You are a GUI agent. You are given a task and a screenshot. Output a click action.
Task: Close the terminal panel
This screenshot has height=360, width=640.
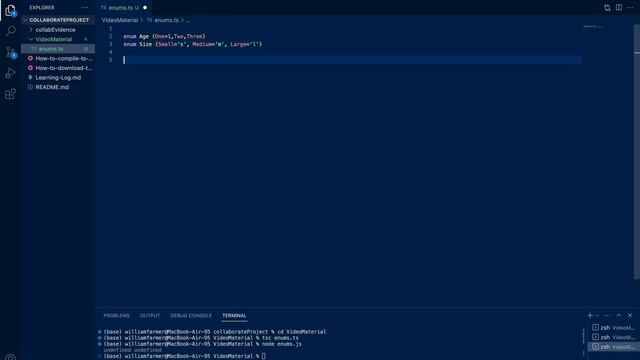(x=630, y=316)
